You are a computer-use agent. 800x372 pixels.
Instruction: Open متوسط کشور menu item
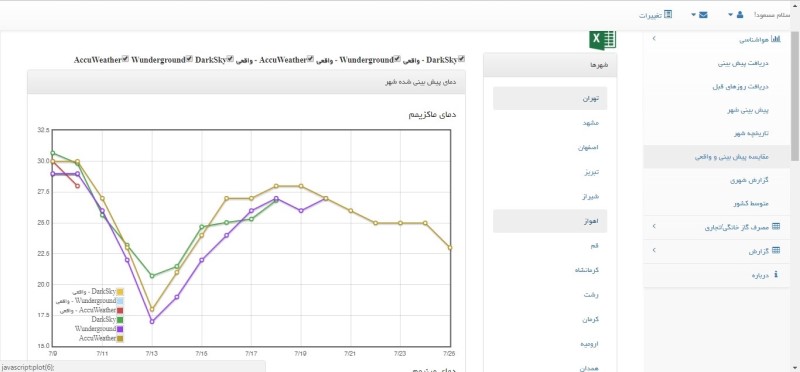tap(751, 203)
